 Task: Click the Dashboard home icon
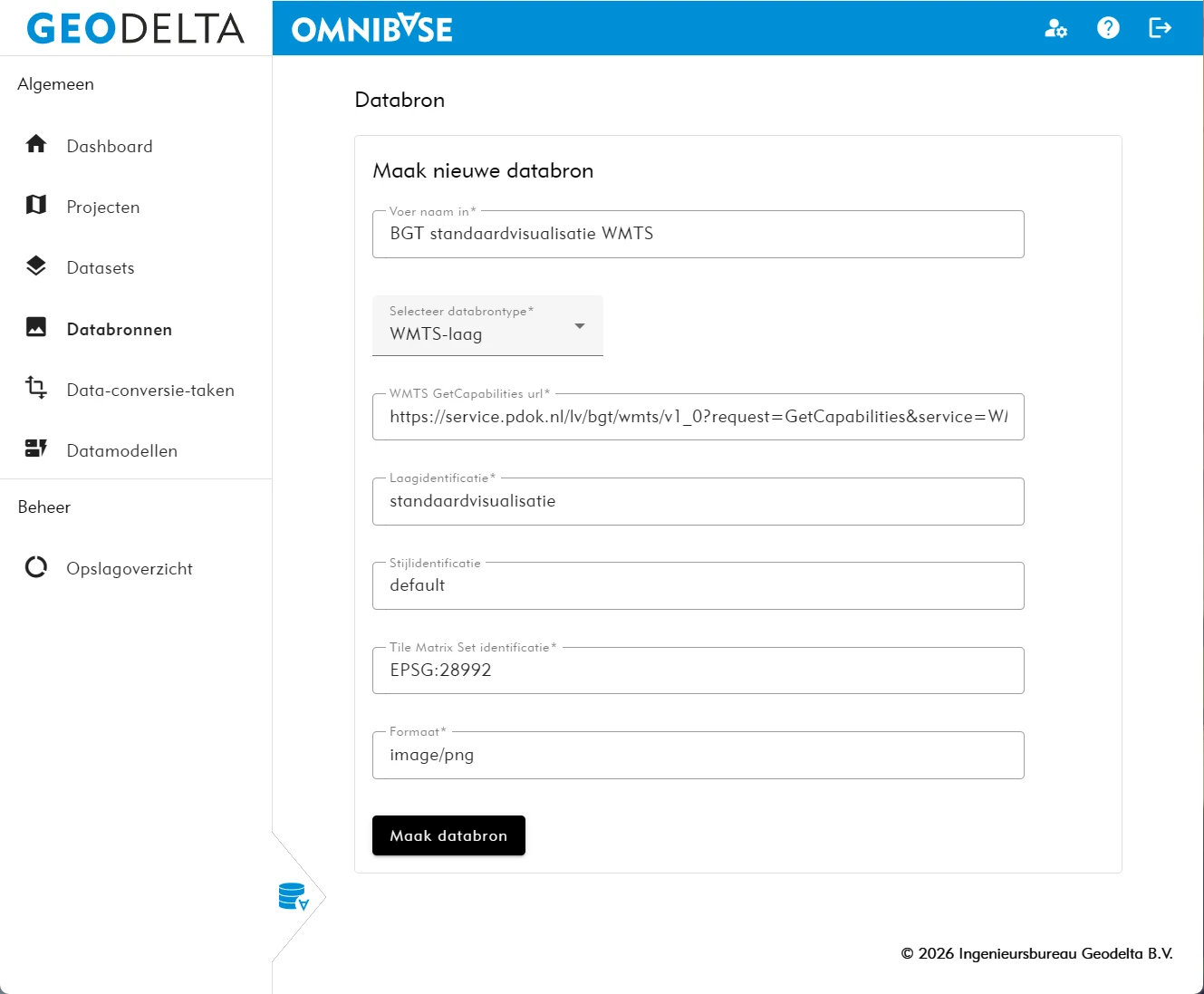[36, 145]
